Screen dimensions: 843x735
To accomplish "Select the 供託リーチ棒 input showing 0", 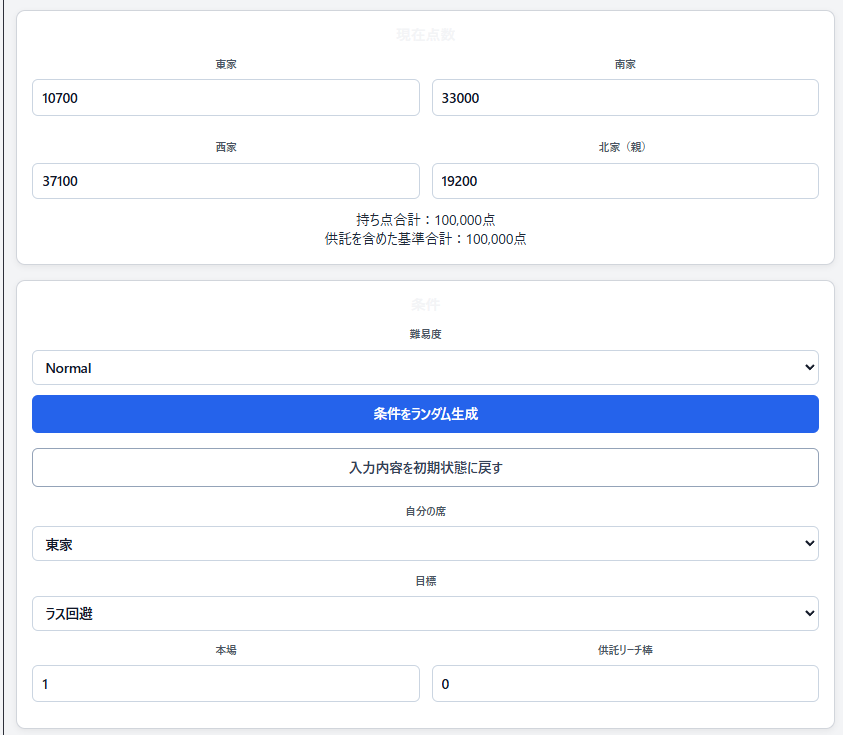I will click(625, 684).
